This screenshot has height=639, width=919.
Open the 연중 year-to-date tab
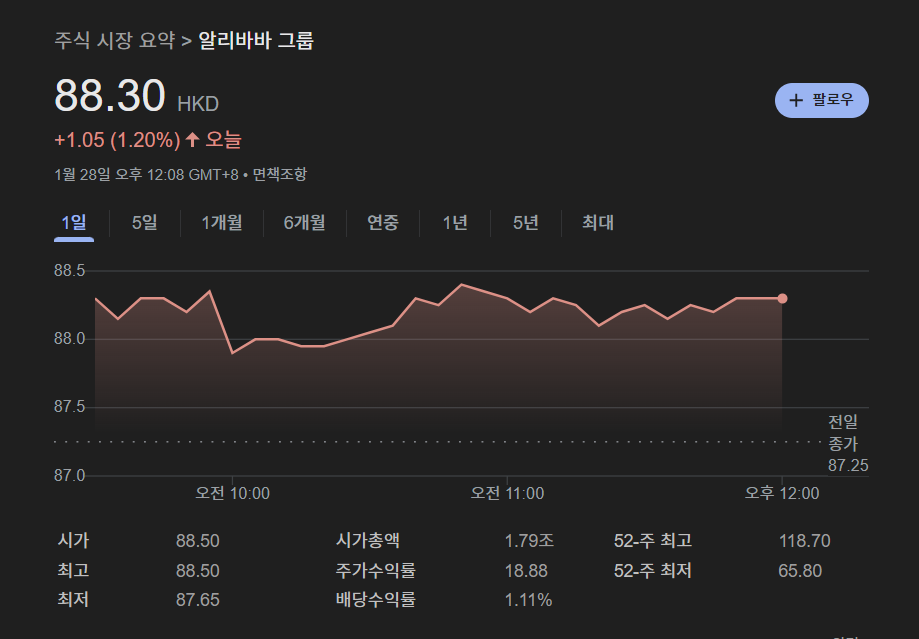(x=383, y=223)
